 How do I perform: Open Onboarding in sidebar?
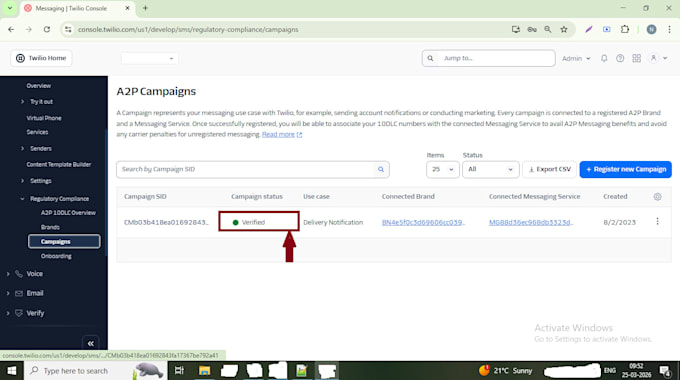[x=56, y=256]
